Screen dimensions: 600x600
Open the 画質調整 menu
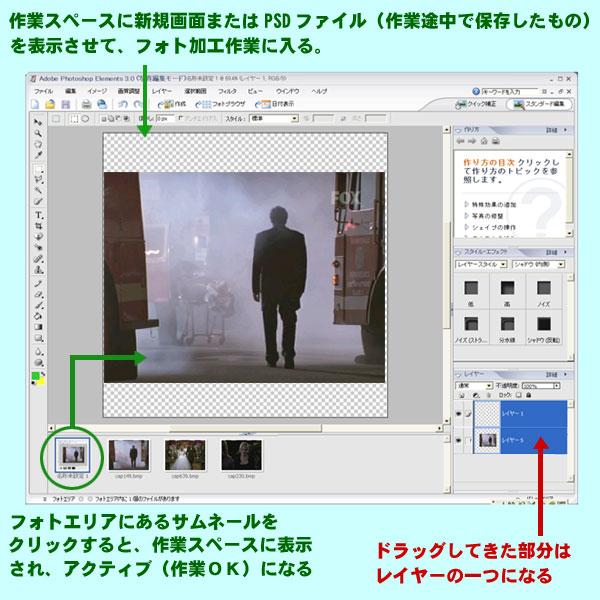(x=129, y=91)
